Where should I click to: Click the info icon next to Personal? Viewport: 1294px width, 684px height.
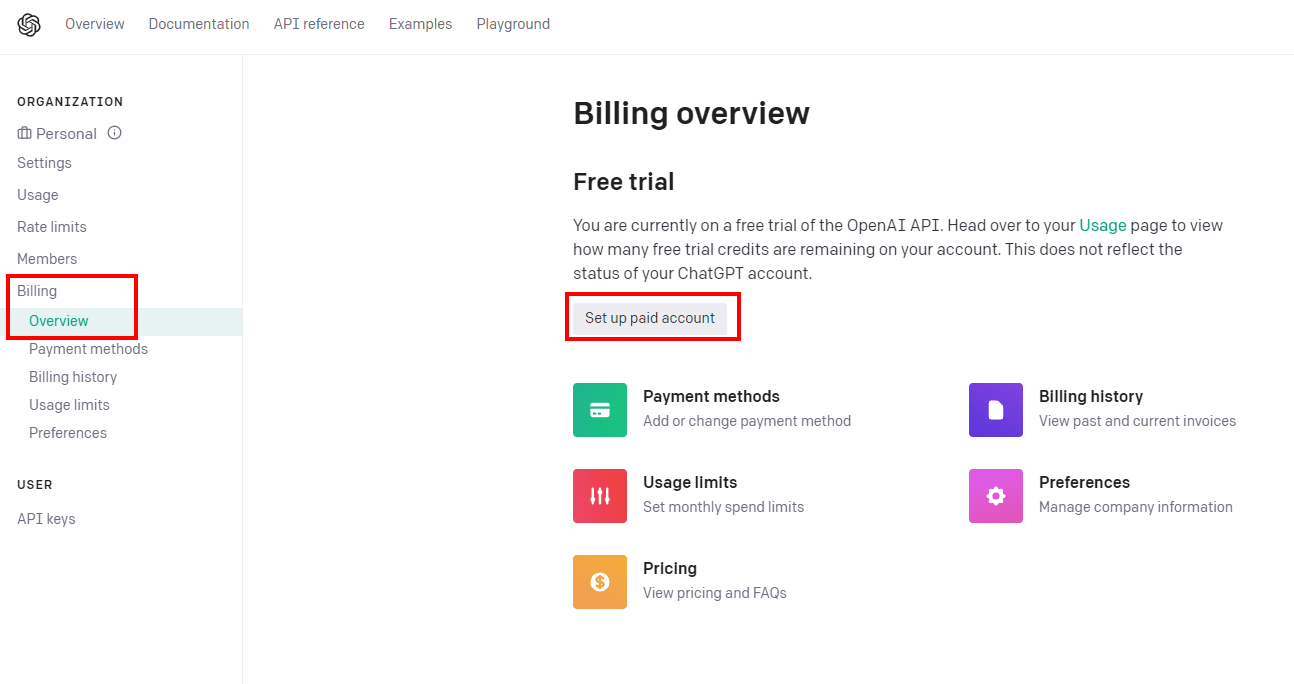tap(115, 133)
